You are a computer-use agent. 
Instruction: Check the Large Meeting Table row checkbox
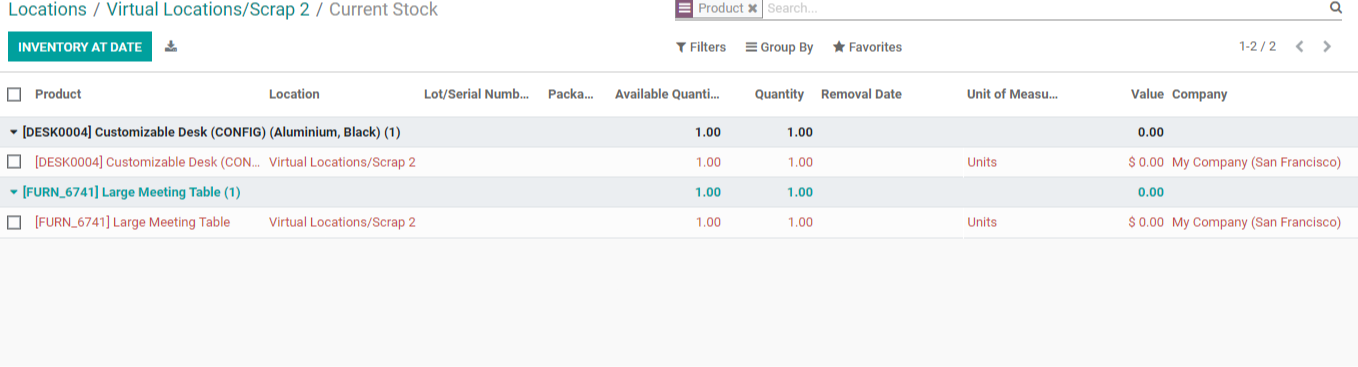14,222
